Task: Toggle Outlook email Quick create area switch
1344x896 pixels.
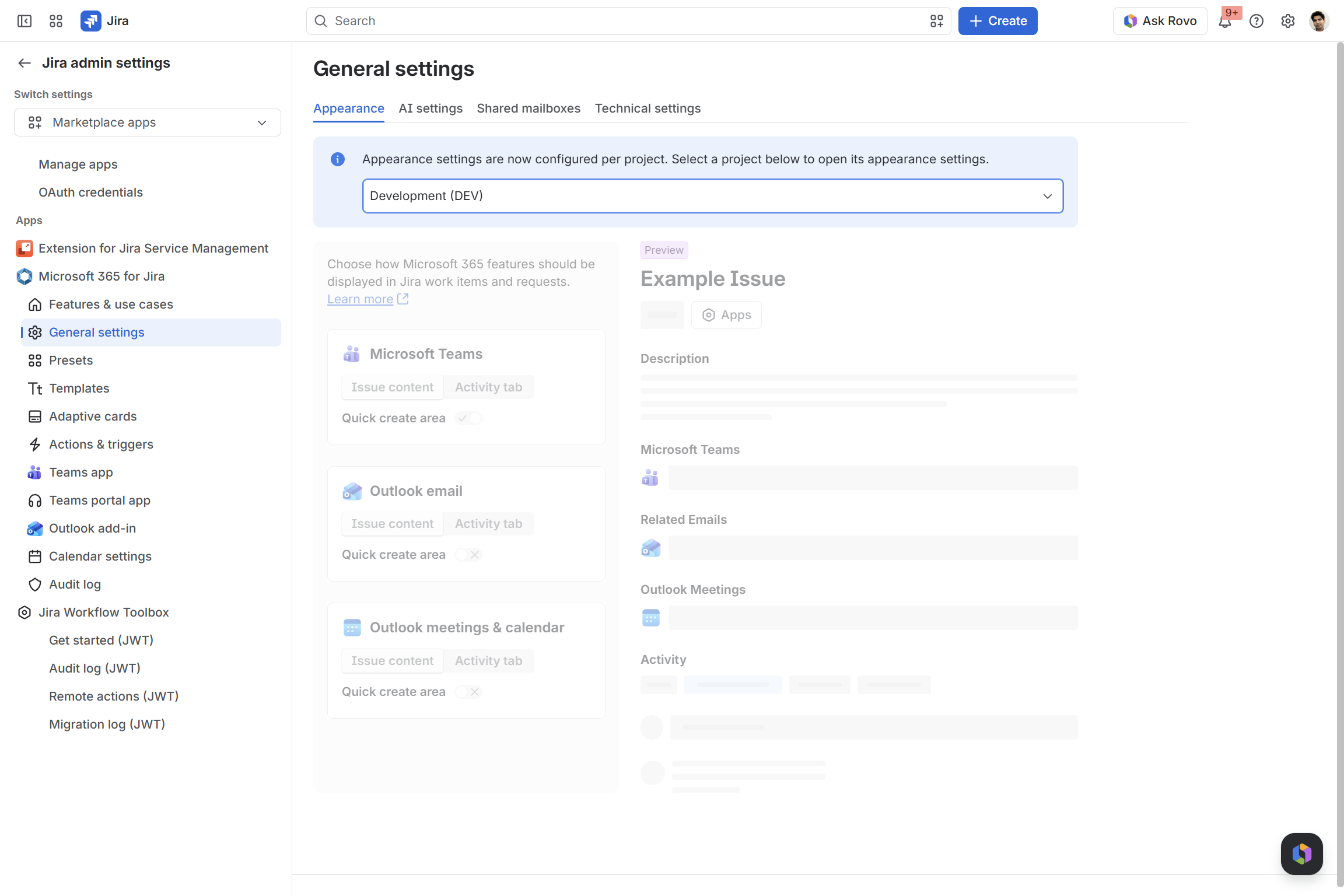Action: (x=469, y=555)
